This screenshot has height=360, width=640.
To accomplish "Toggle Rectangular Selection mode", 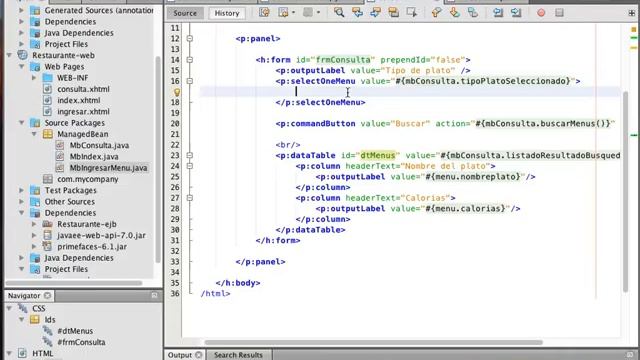I will click(x=411, y=13).
